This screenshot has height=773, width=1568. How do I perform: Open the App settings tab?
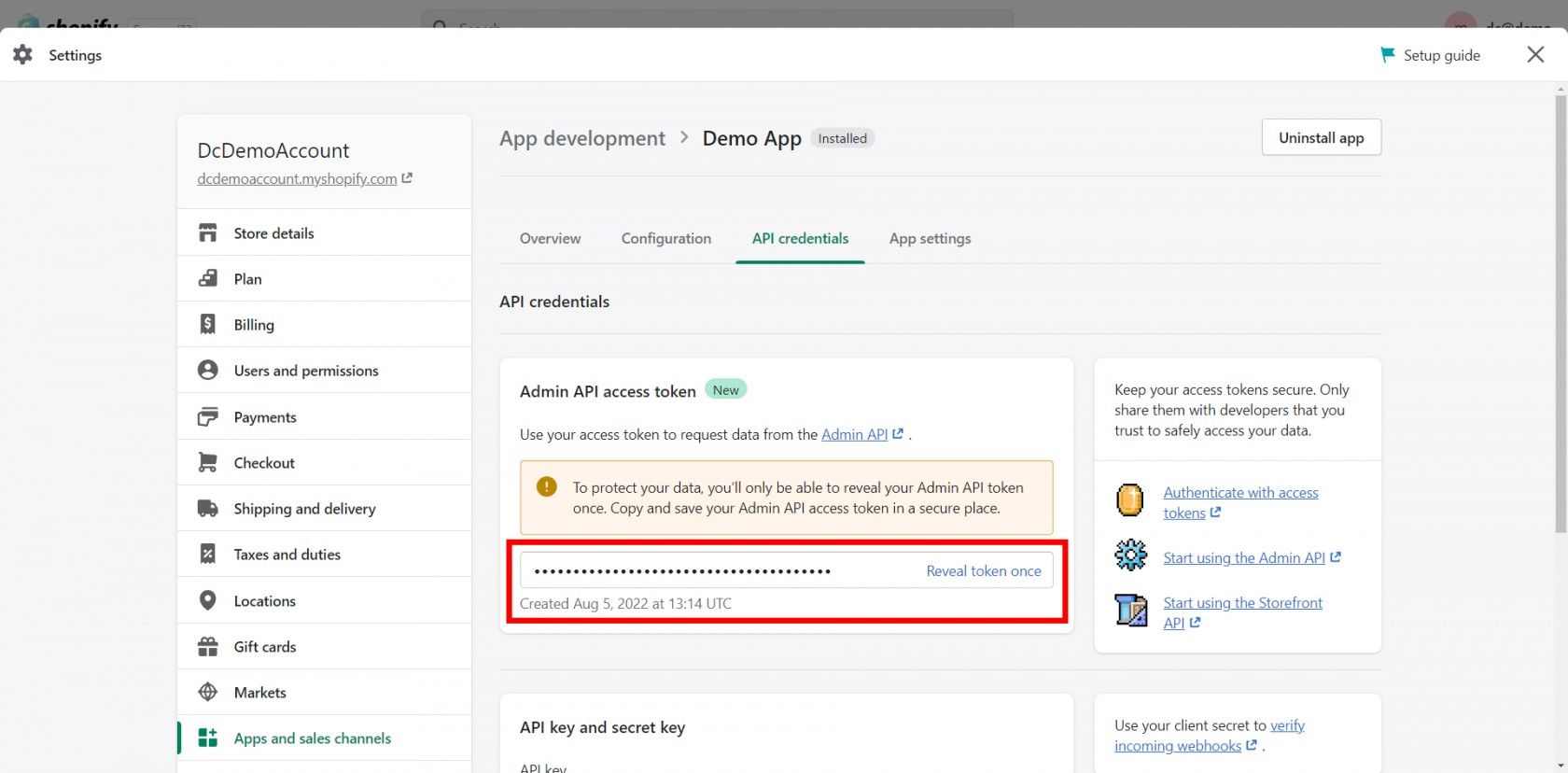click(930, 238)
